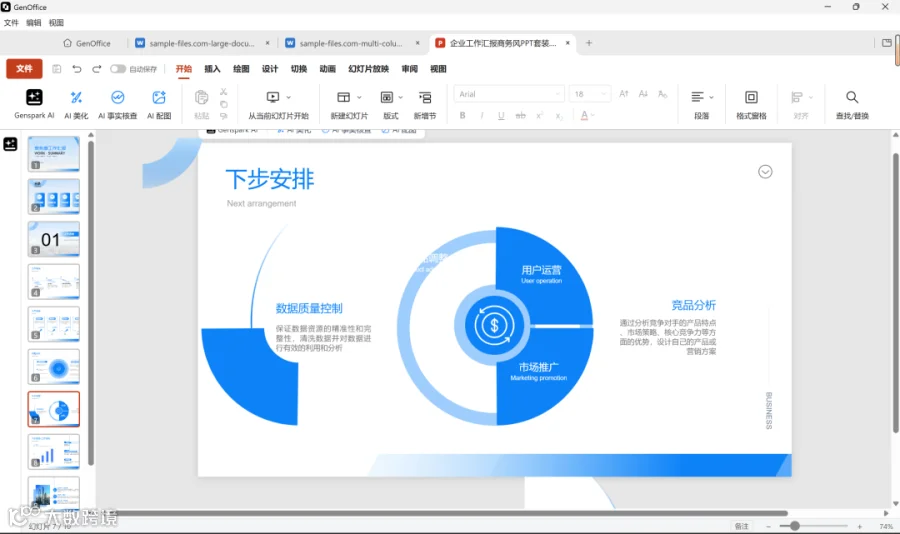Screen dimensions: 900x534
Task: Close the 企业工作汇报 PPT tab
Action: 568,43
